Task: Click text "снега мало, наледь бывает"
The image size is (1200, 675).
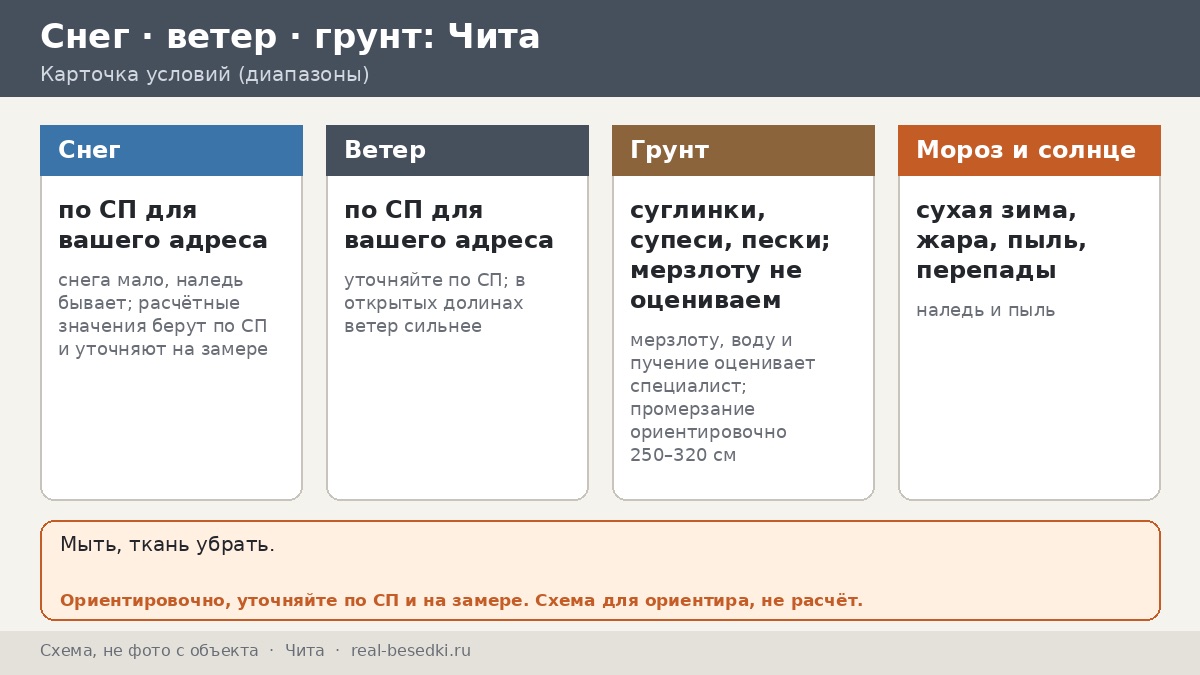Action: (151, 291)
